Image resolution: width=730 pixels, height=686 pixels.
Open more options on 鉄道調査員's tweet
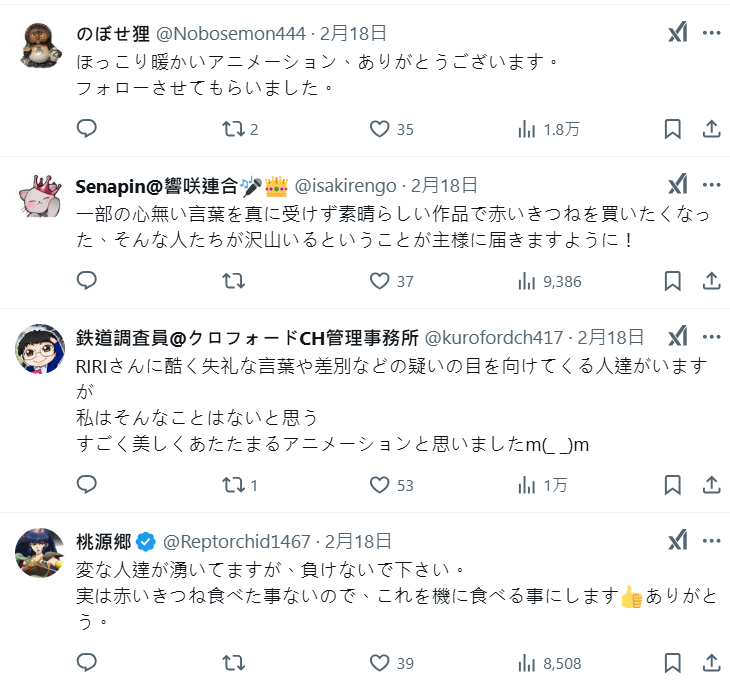pos(711,337)
